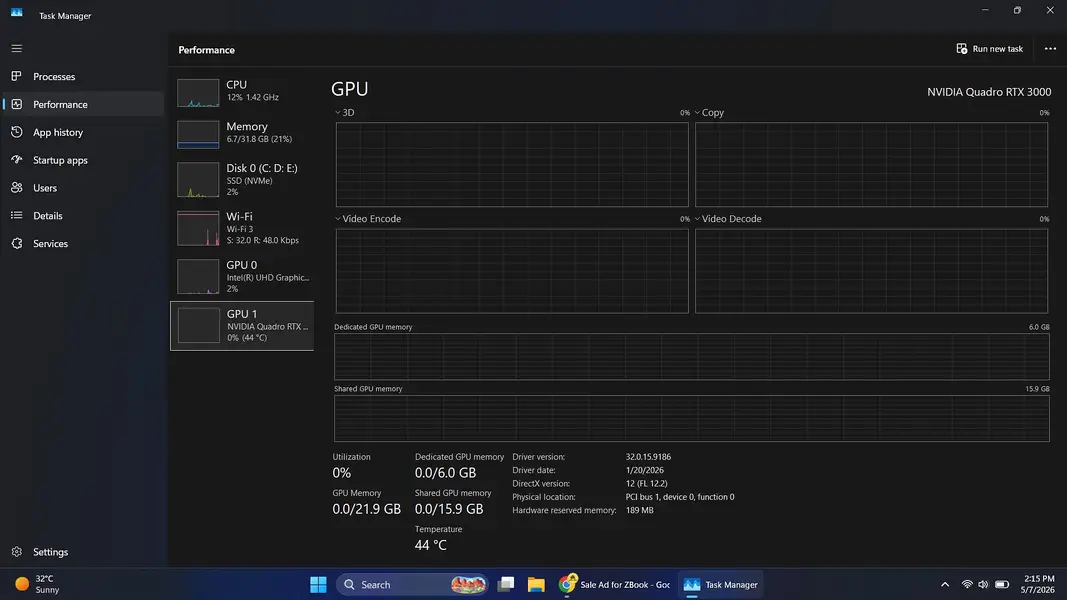This screenshot has width=1067, height=600.
Task: Click the volume tray icon
Action: [x=983, y=584]
